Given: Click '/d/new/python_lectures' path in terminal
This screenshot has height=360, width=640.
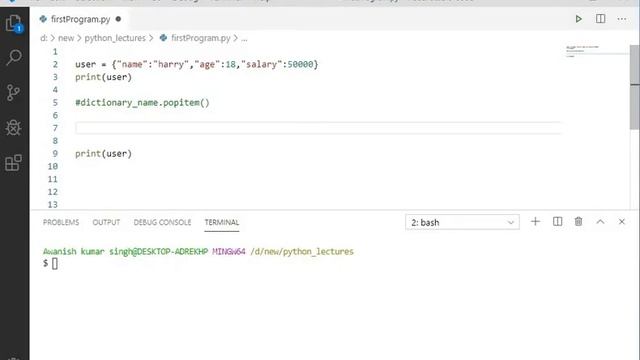Looking at the screenshot, I should tap(302, 251).
